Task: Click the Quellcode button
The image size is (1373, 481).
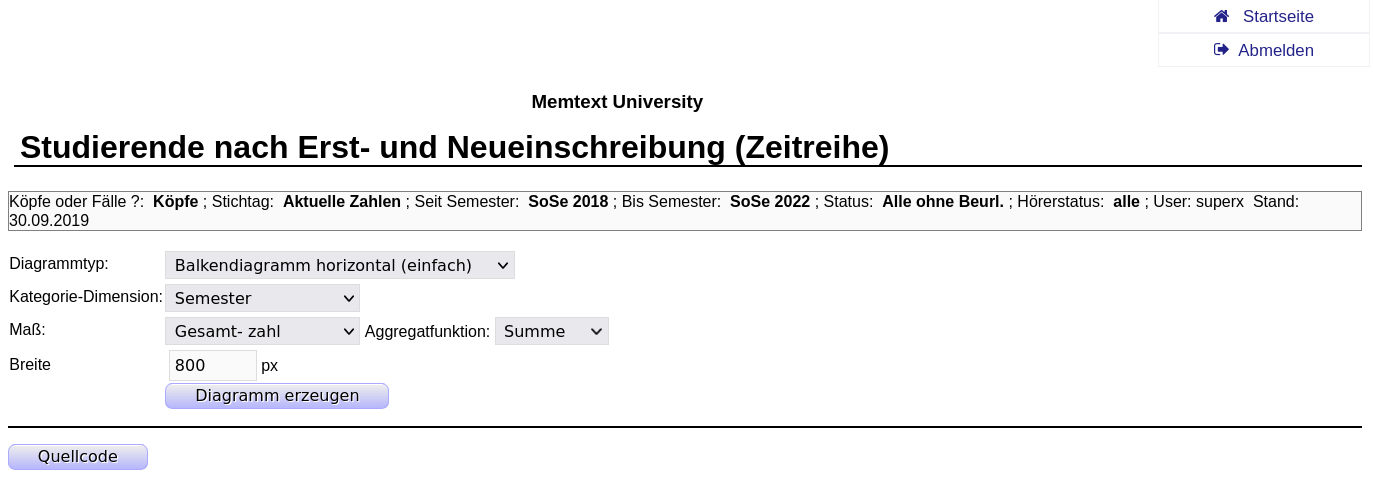Action: click(78, 457)
